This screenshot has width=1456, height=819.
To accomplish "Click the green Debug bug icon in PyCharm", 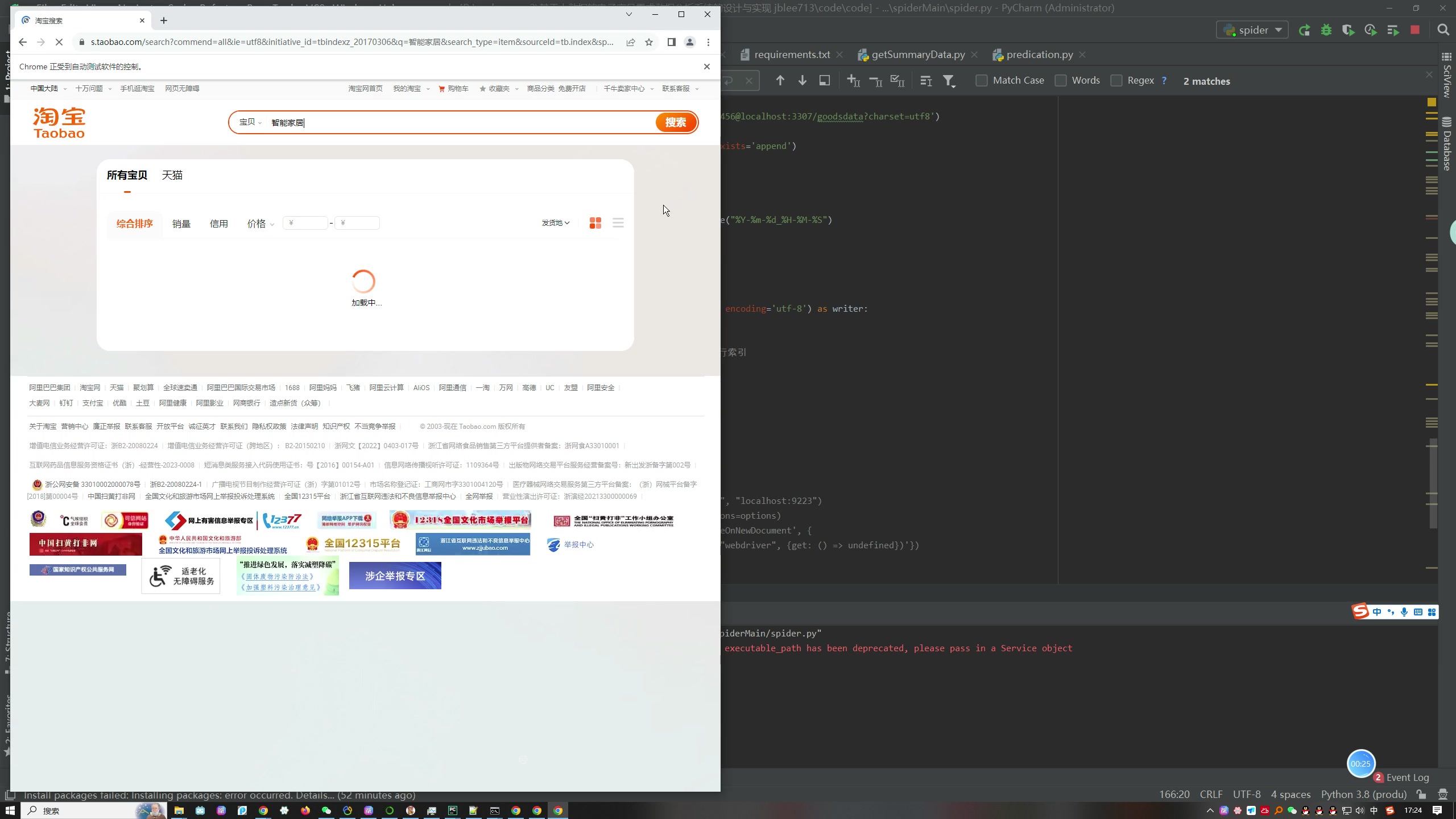I will pyautogui.click(x=1326, y=30).
